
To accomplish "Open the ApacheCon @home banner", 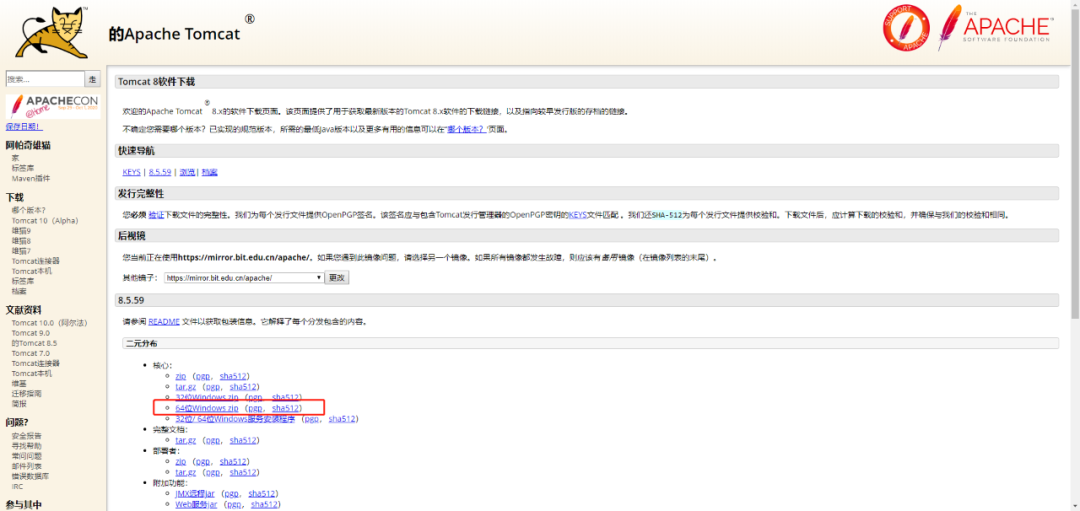I will pos(53,106).
